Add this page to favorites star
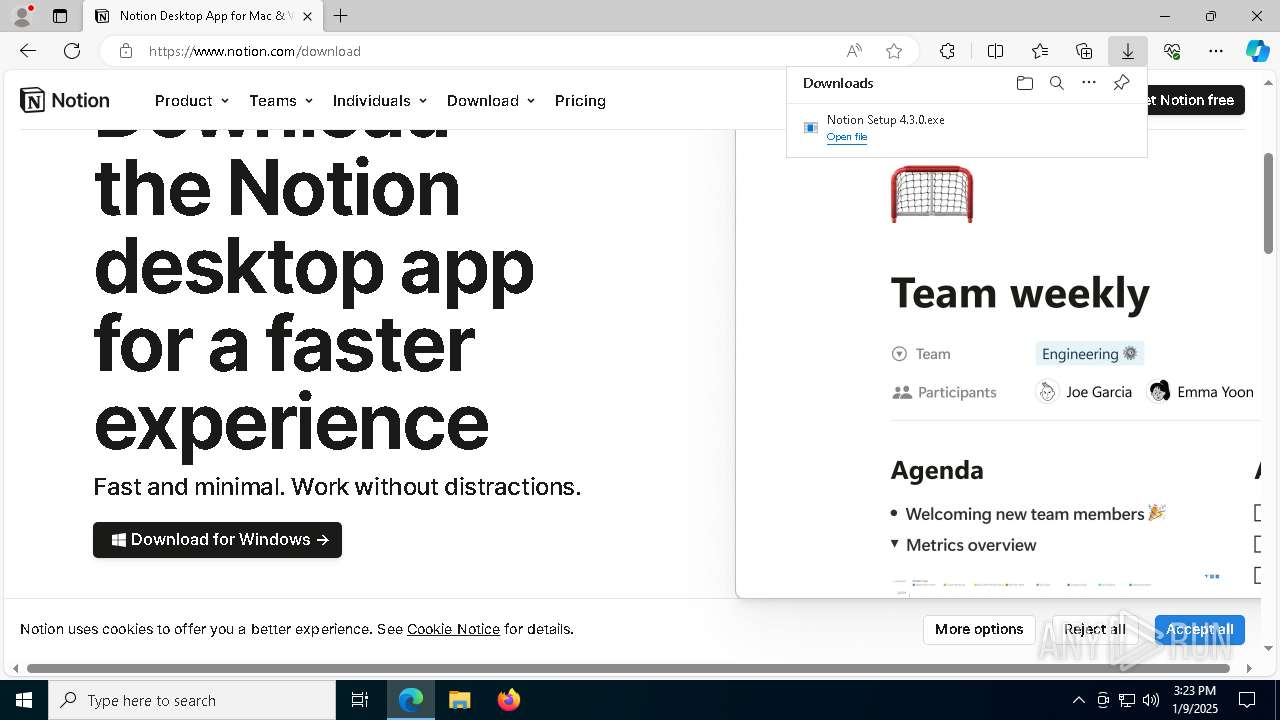This screenshot has width=1280, height=720. coord(894,51)
